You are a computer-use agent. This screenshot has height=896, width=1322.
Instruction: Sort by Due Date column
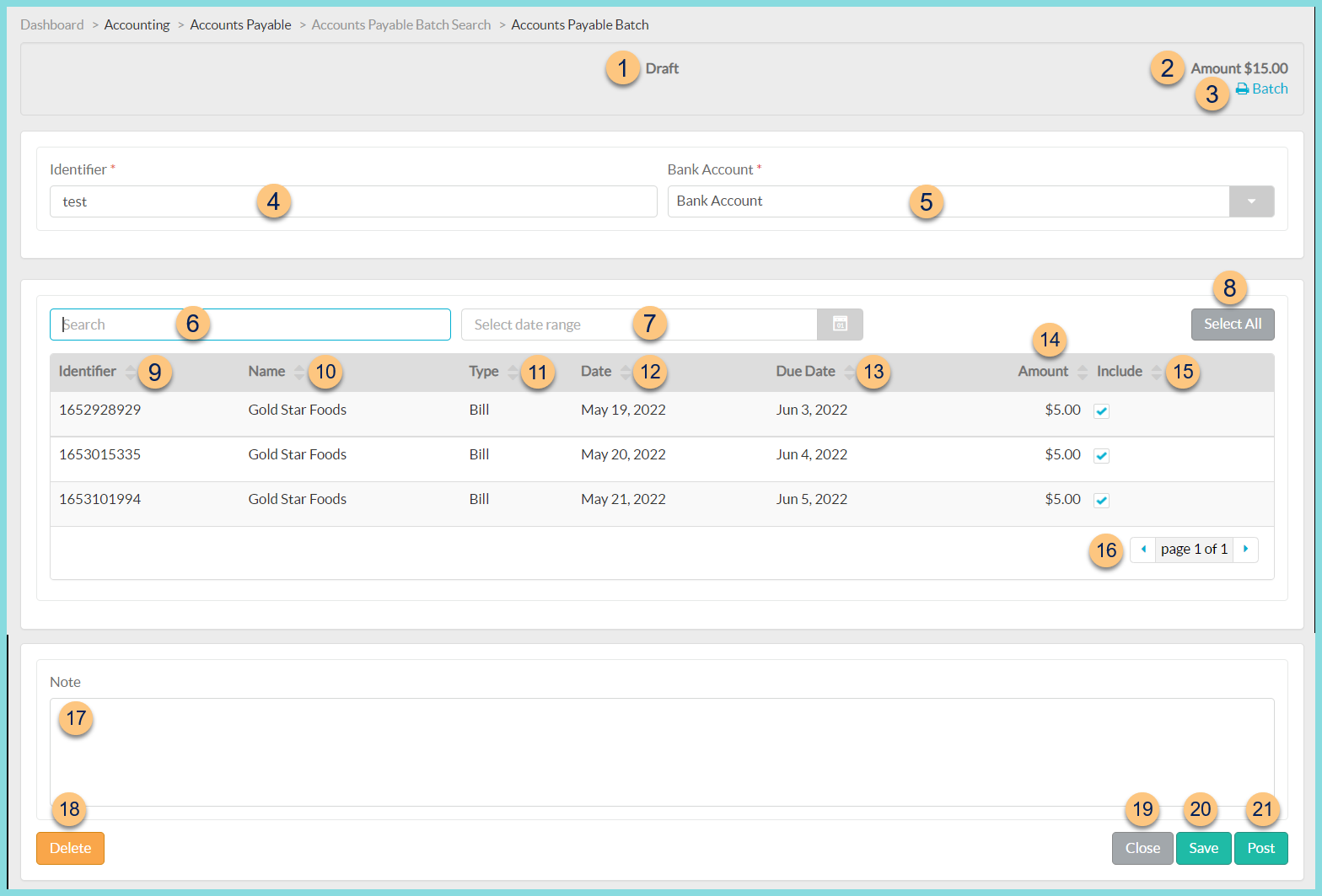(849, 372)
